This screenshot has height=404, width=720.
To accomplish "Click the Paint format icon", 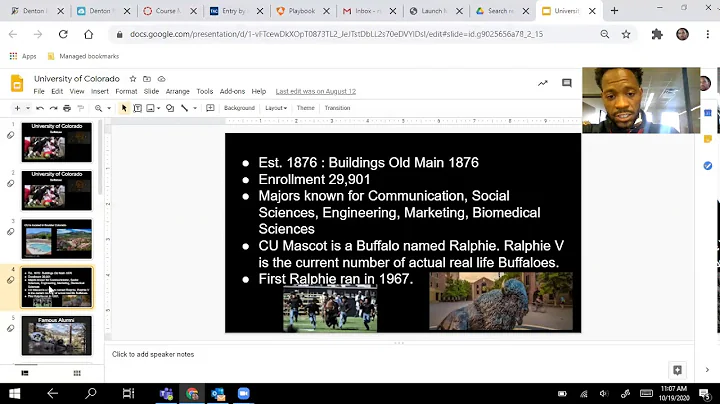I will point(81,108).
